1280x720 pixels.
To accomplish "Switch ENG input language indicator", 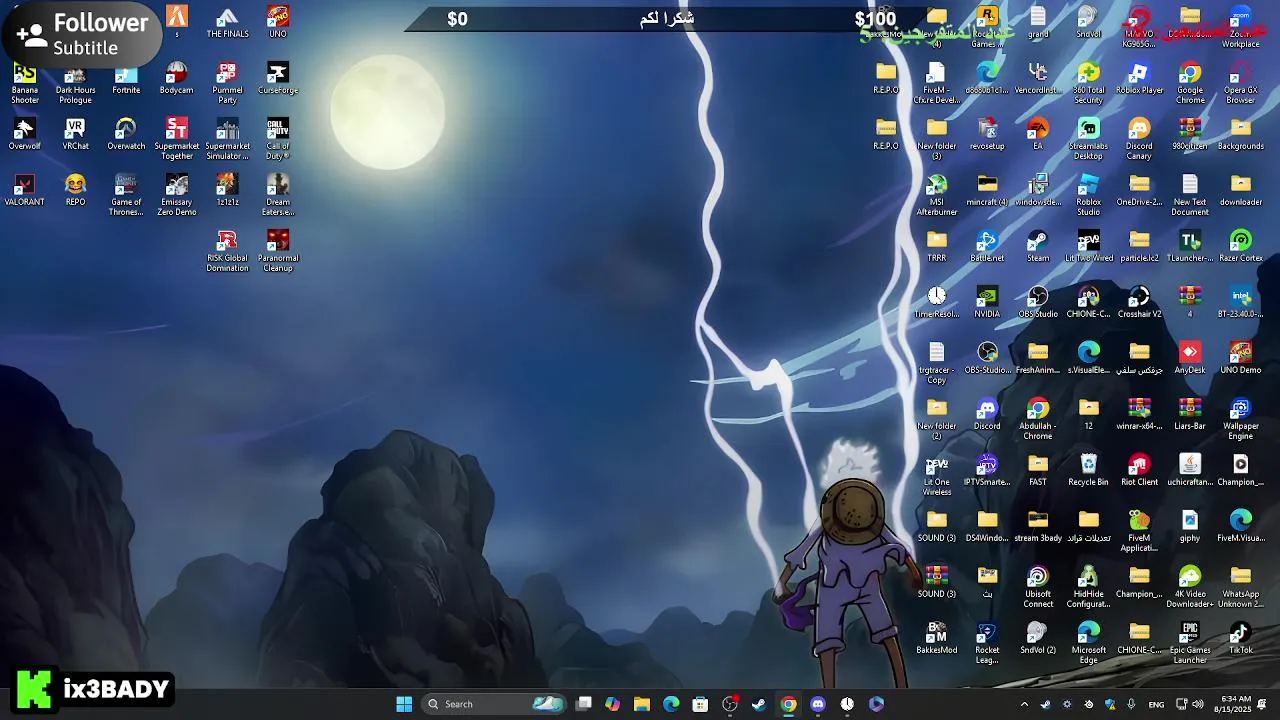I will click(x=1156, y=704).
